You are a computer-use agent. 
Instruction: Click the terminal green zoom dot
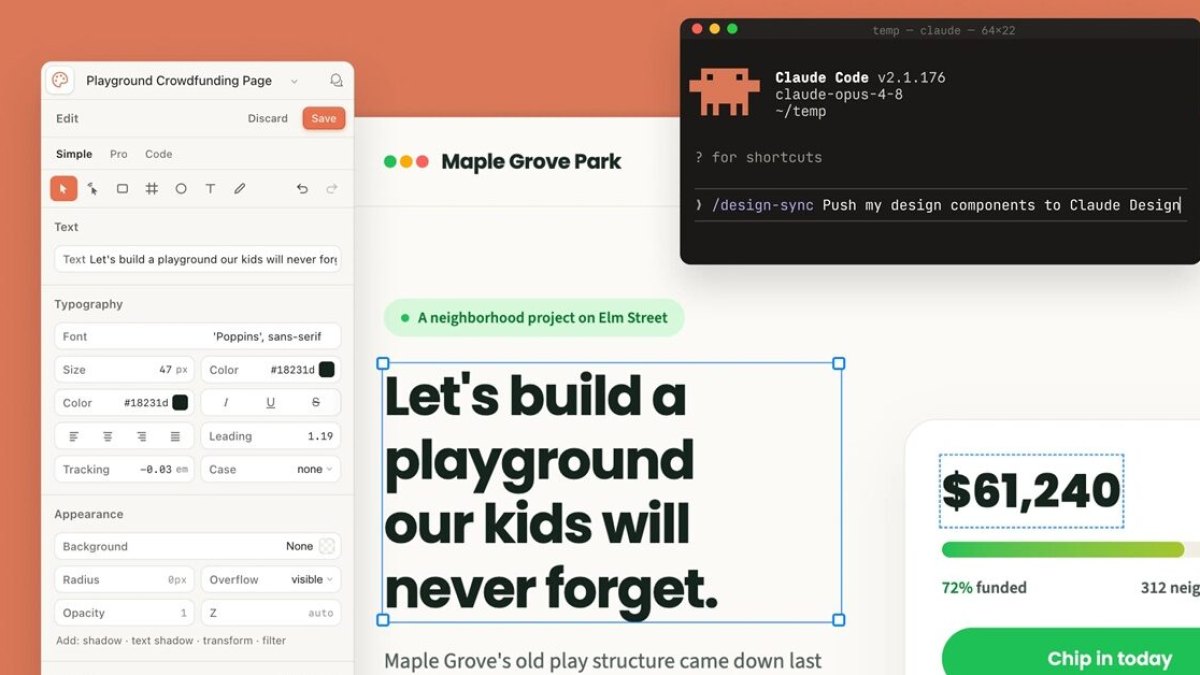pos(732,29)
